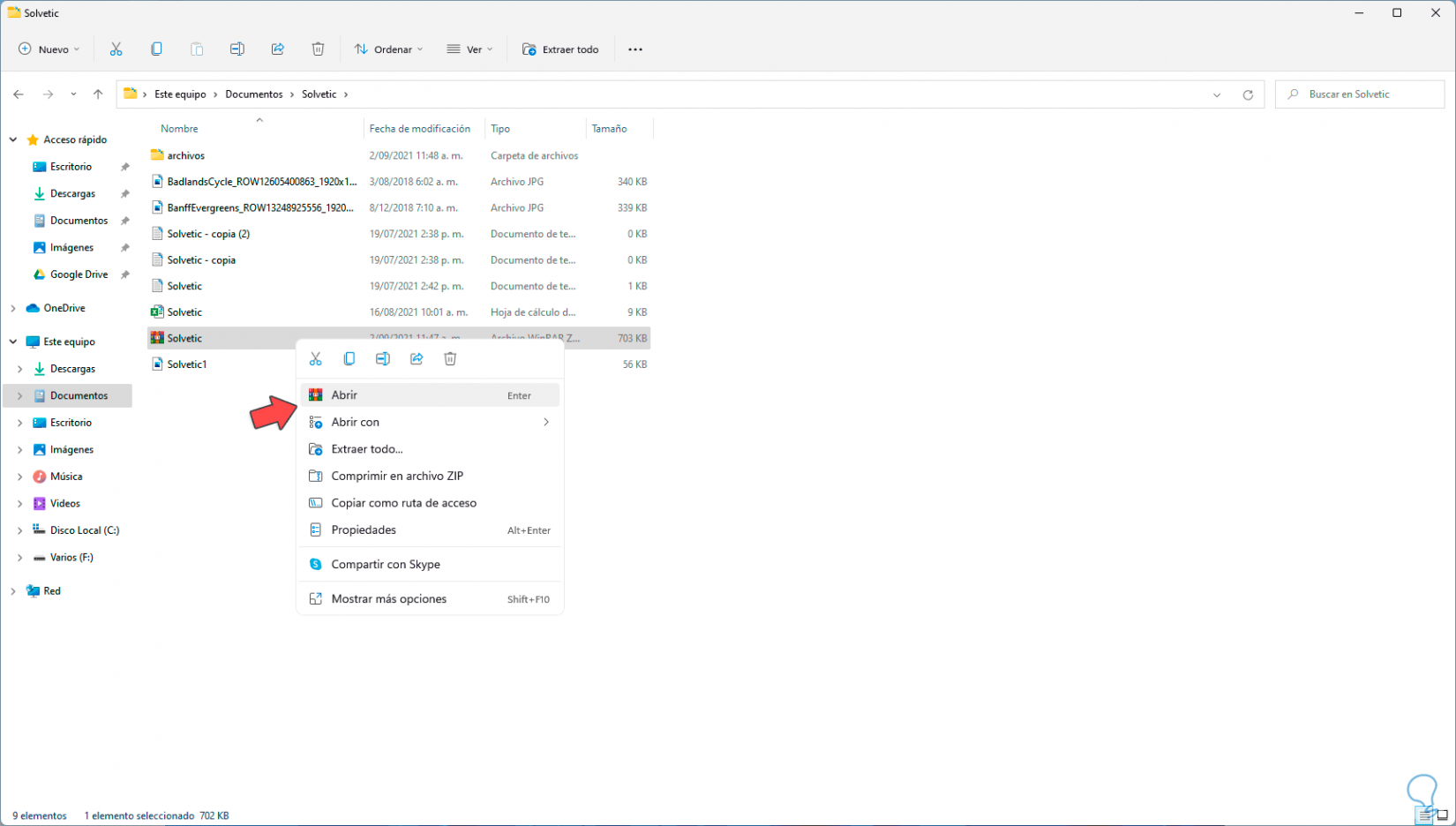
Task: Copy using the context menu copy icon
Action: tap(349, 359)
